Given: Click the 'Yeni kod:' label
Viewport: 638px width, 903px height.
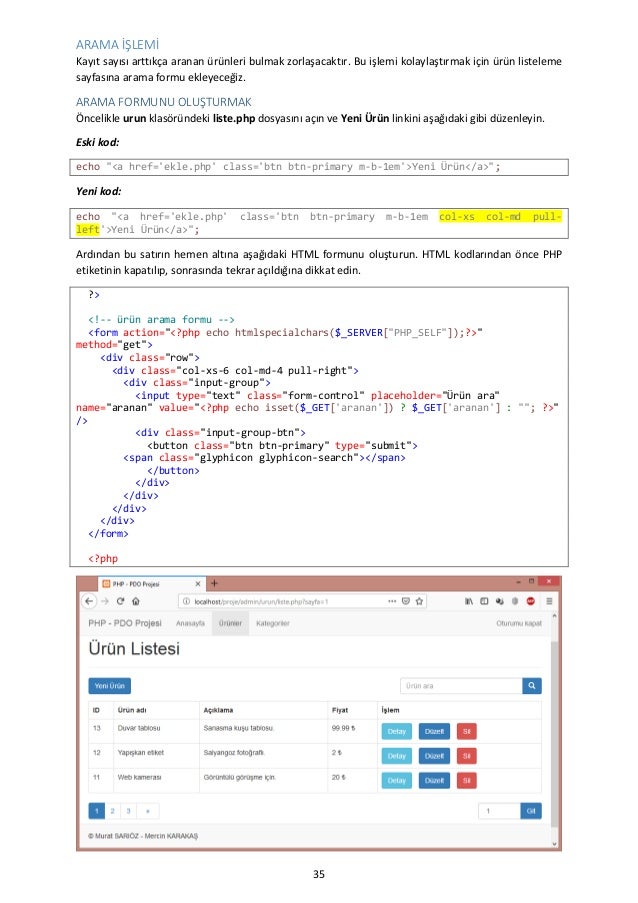Looking at the screenshot, I should [99, 191].
